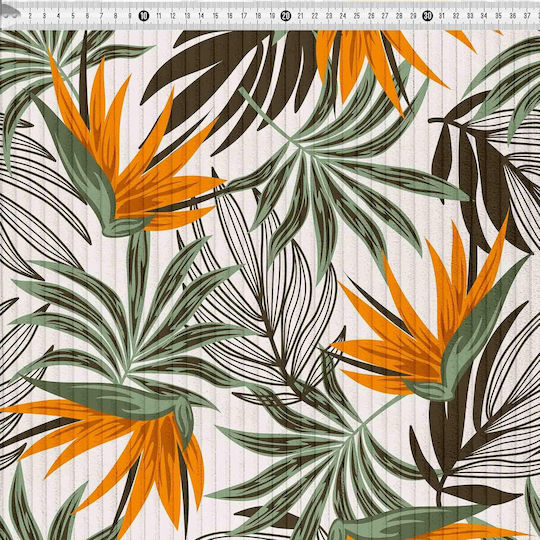Click the number 35 on ruler
Screen dimensions: 540x540
tap(498, 16)
